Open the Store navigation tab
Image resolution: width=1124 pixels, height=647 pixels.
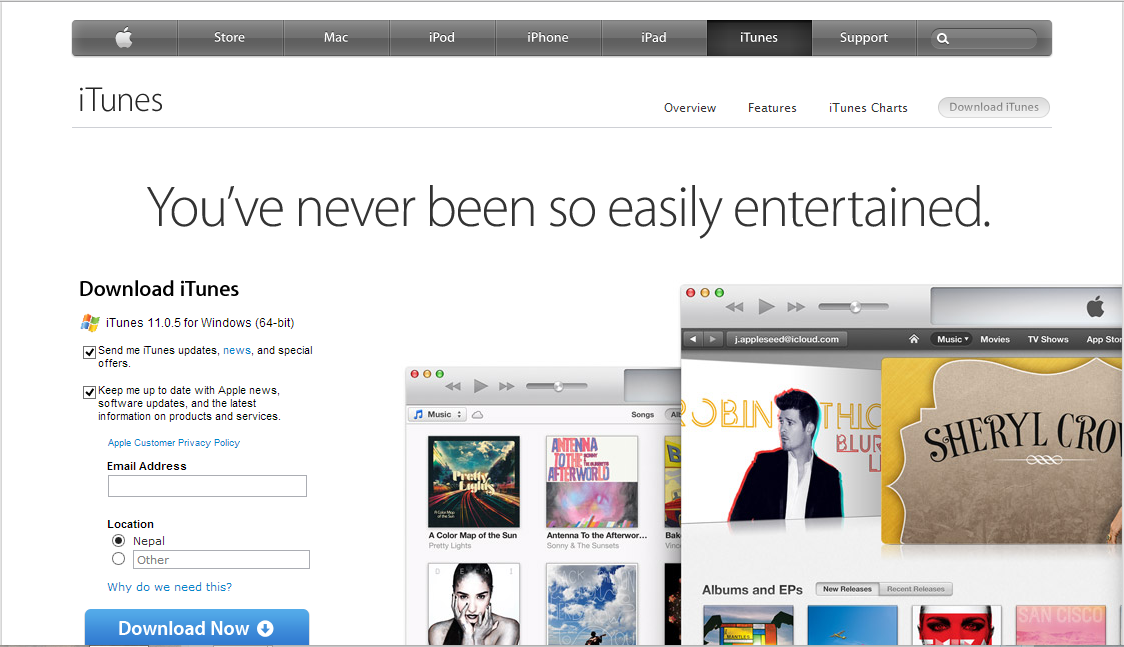229,37
